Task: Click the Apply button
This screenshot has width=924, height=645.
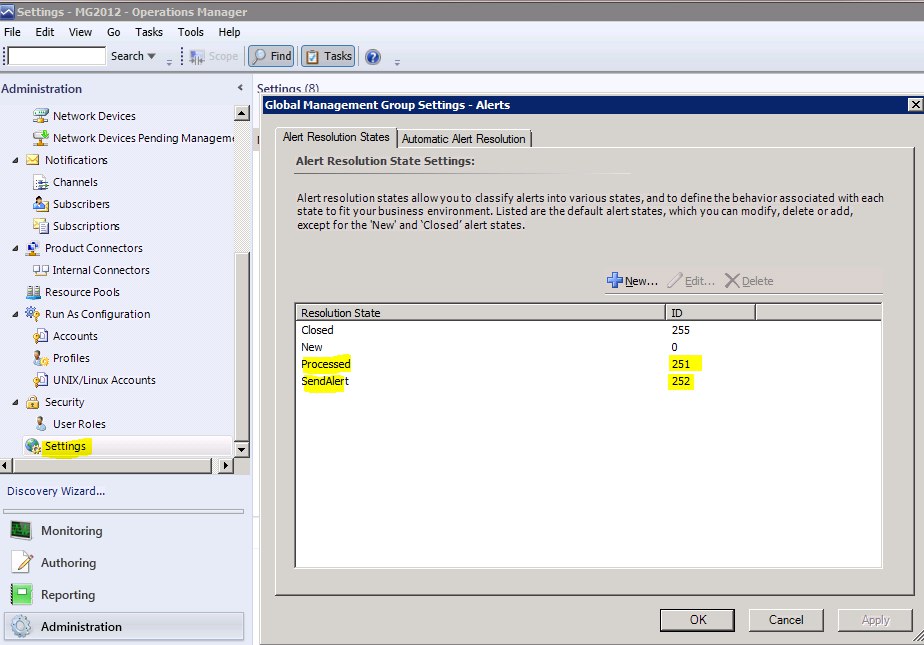Action: pyautogui.click(x=875, y=620)
